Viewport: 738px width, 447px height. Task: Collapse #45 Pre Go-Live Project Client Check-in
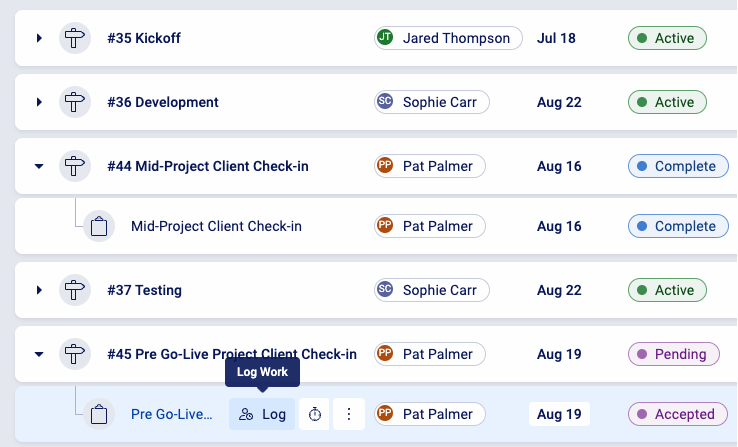39,353
